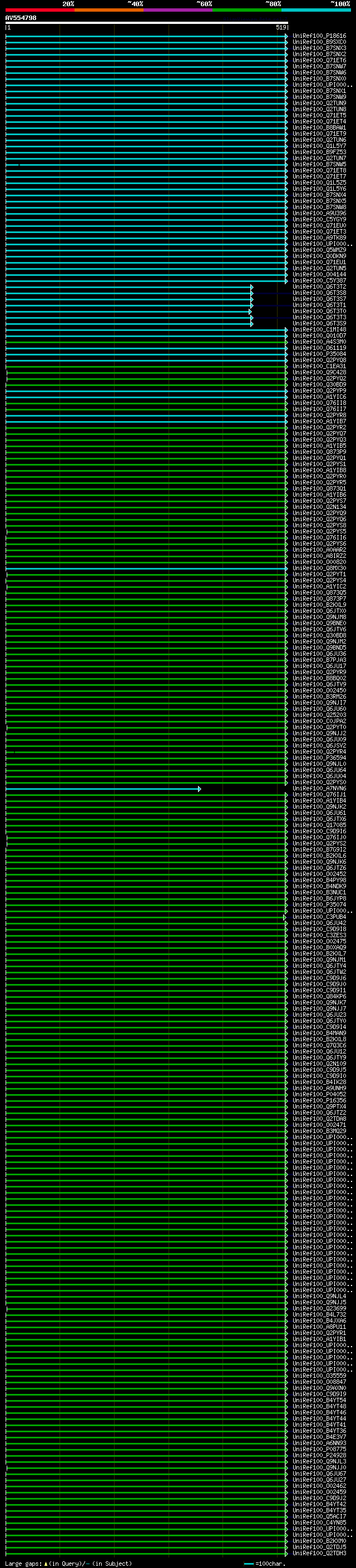
Task: Open hit UniRef100_Q0DKN9
Action: pos(319,256)
